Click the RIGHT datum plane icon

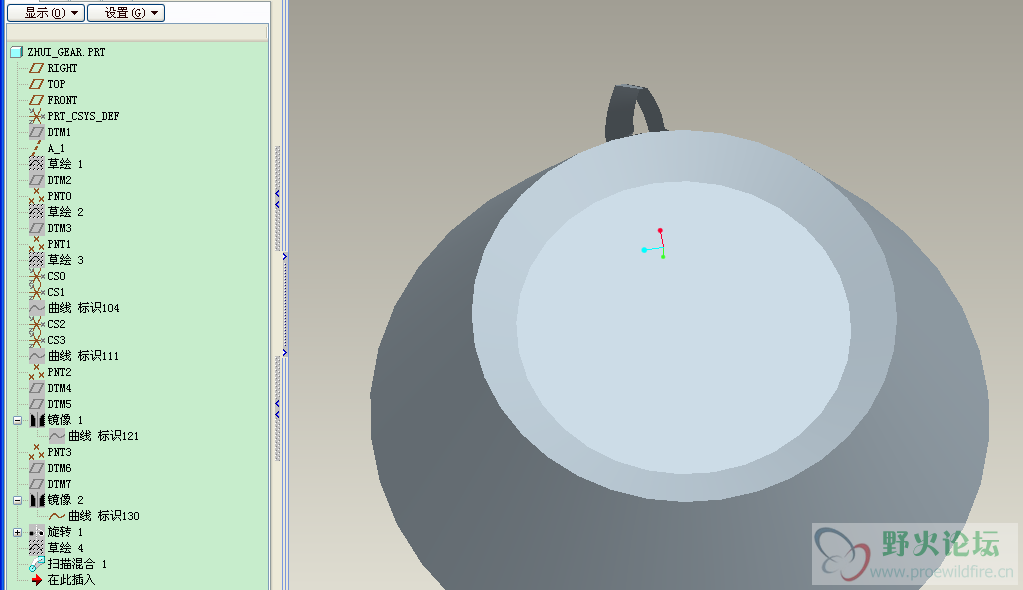[37, 68]
